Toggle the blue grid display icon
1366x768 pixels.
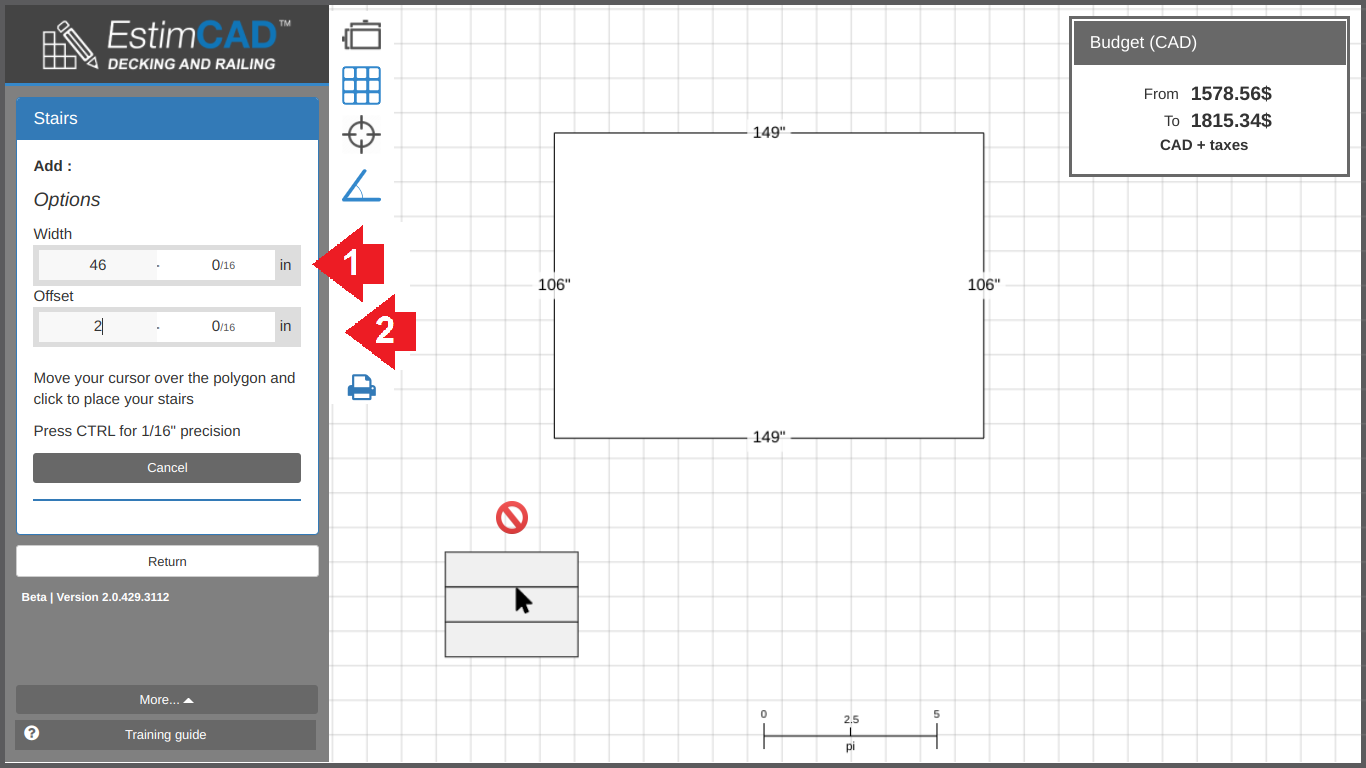point(361,85)
